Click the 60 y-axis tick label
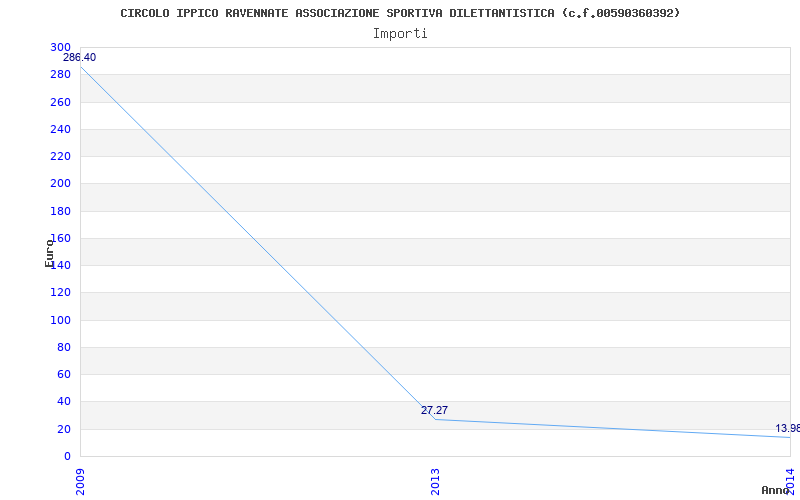 [64, 374]
